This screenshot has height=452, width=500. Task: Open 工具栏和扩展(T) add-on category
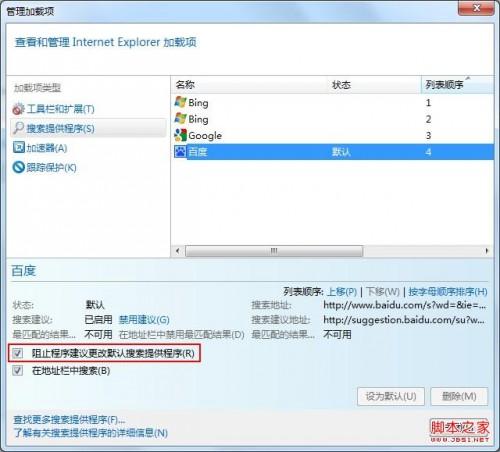tap(60, 109)
